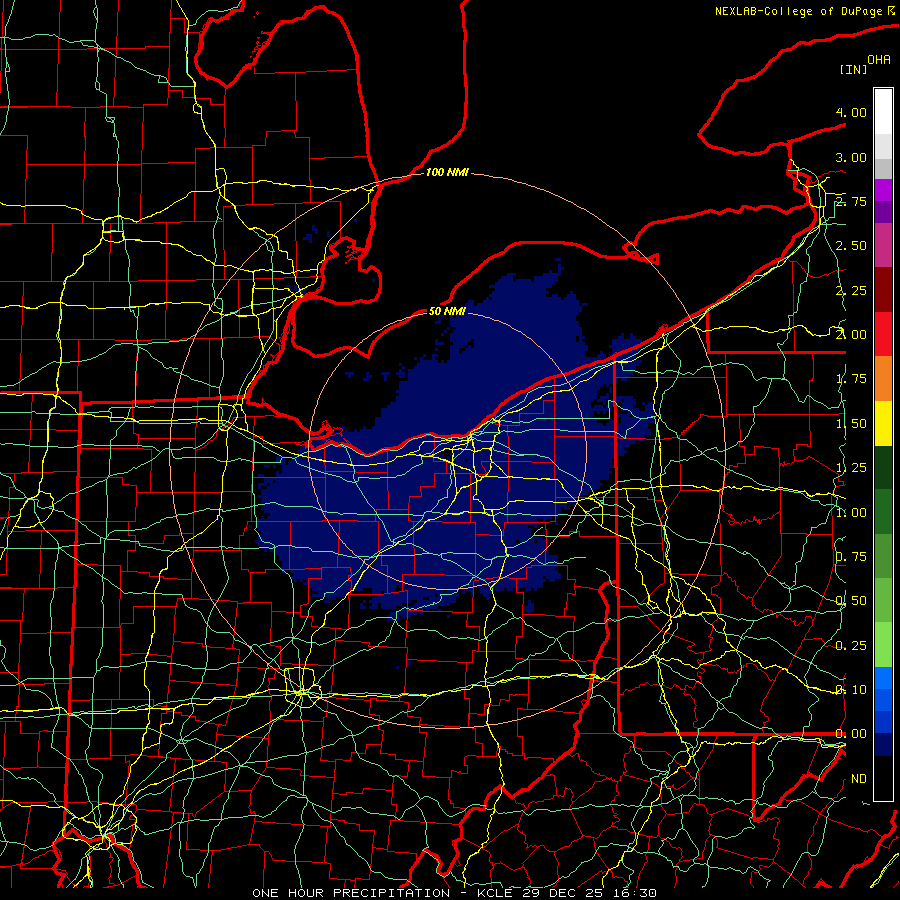Select the navy 0.00 legend swatch
Image resolution: width=900 pixels, height=900 pixels.
[x=883, y=744]
